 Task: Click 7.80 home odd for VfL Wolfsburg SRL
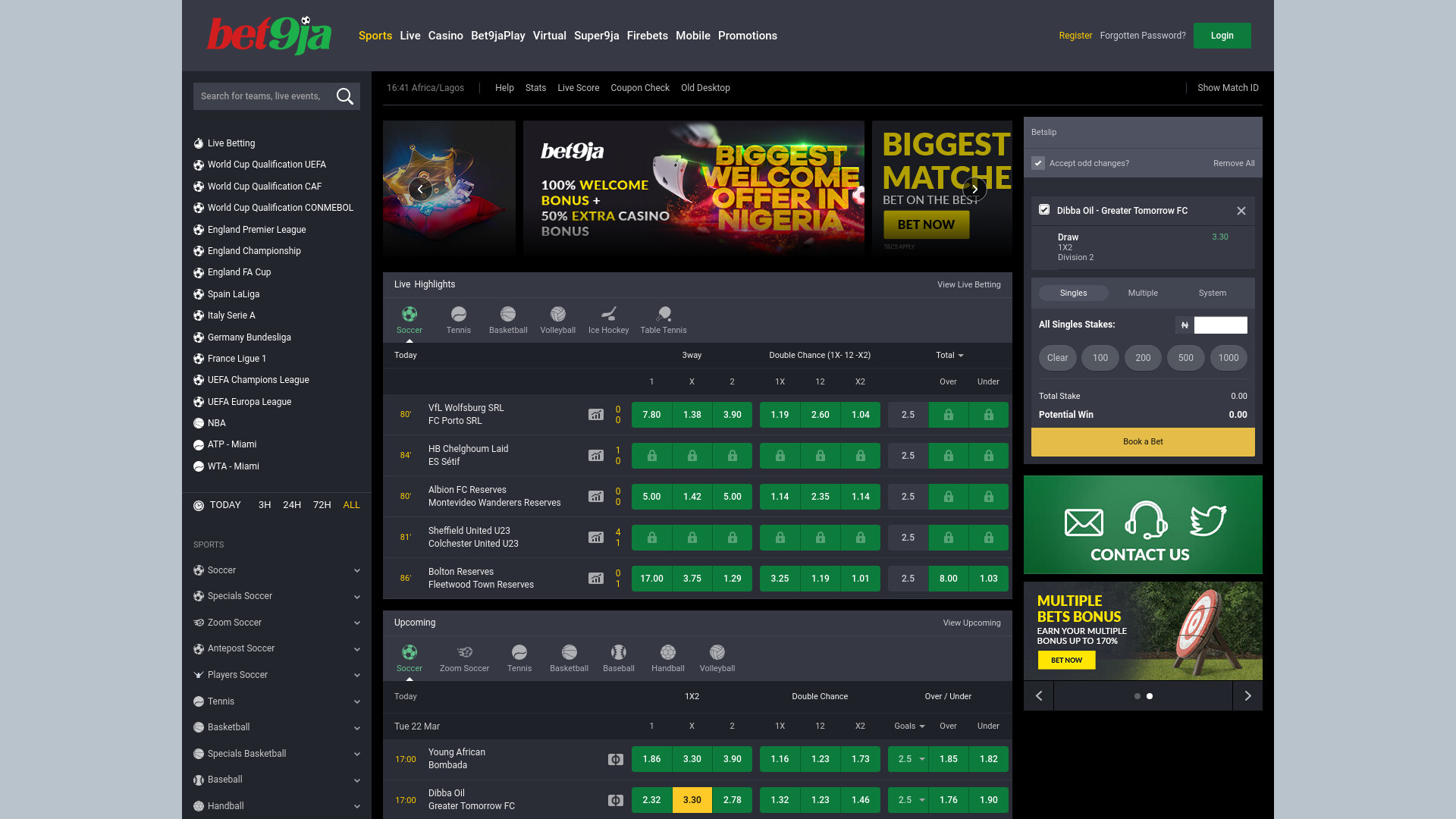tap(651, 415)
